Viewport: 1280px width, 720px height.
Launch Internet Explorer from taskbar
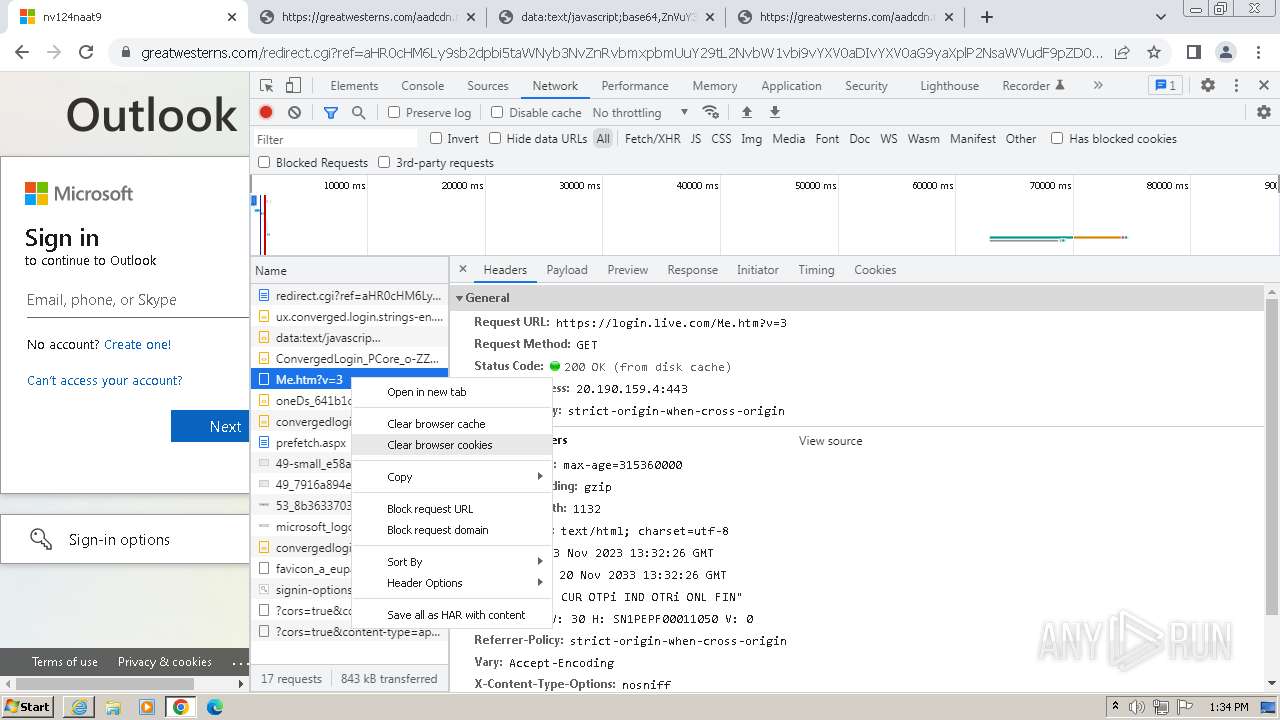[x=79, y=707]
